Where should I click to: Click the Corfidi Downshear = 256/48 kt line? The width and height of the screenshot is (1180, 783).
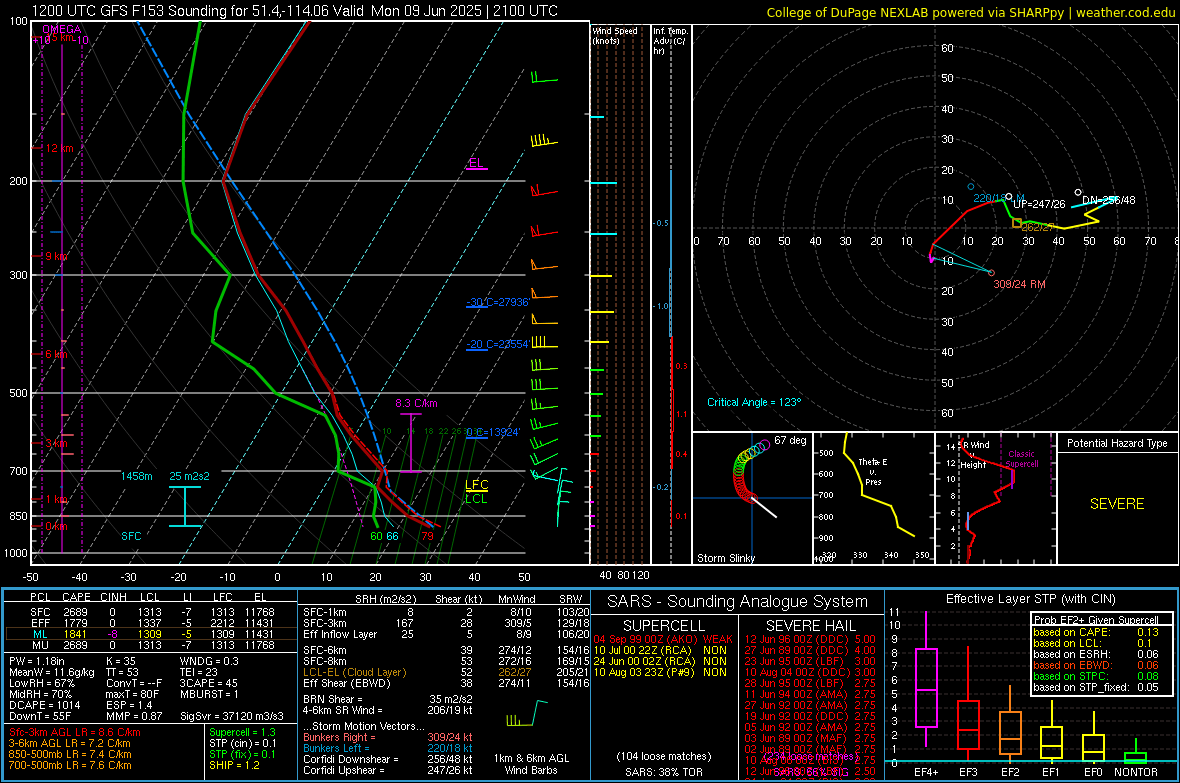(x=388, y=759)
